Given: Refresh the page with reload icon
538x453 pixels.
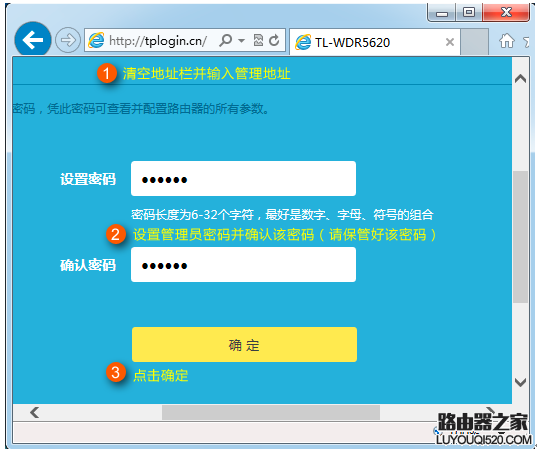Looking at the screenshot, I should (274, 40).
